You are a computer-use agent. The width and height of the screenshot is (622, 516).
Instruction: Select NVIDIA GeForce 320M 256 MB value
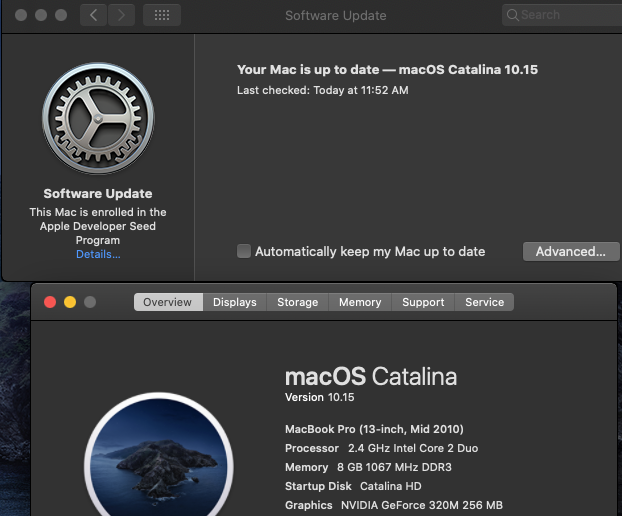tap(422, 505)
